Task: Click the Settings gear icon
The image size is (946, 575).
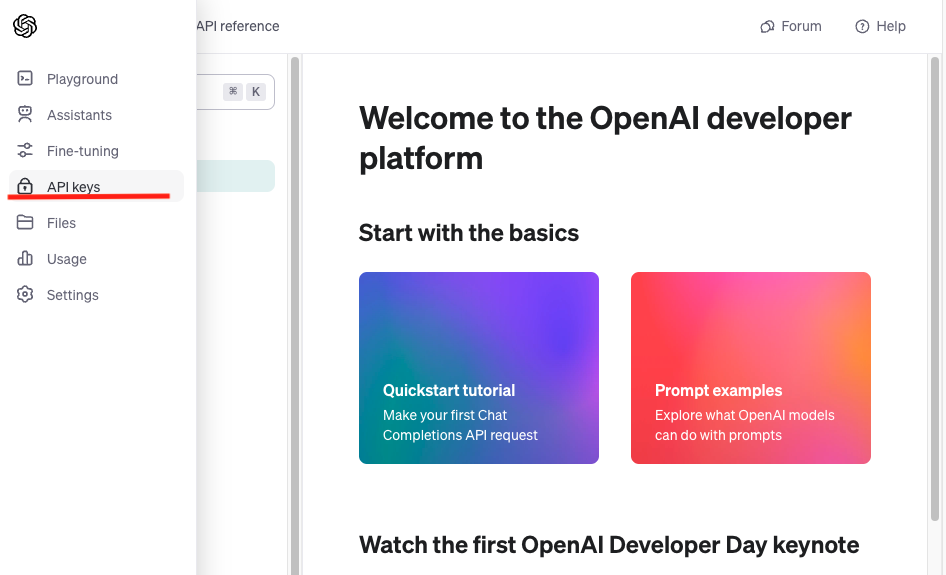Action: point(25,294)
